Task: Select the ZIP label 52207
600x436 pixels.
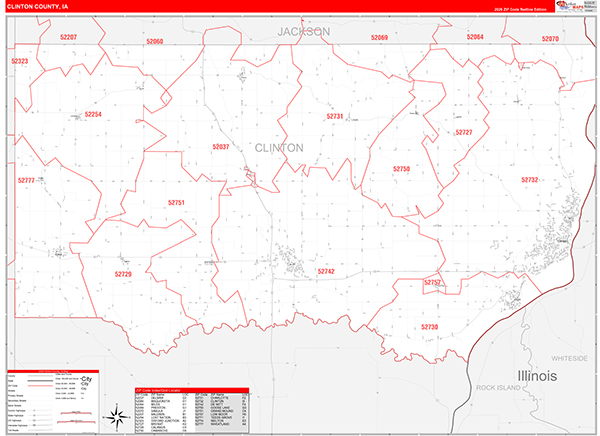Action: tap(68, 37)
